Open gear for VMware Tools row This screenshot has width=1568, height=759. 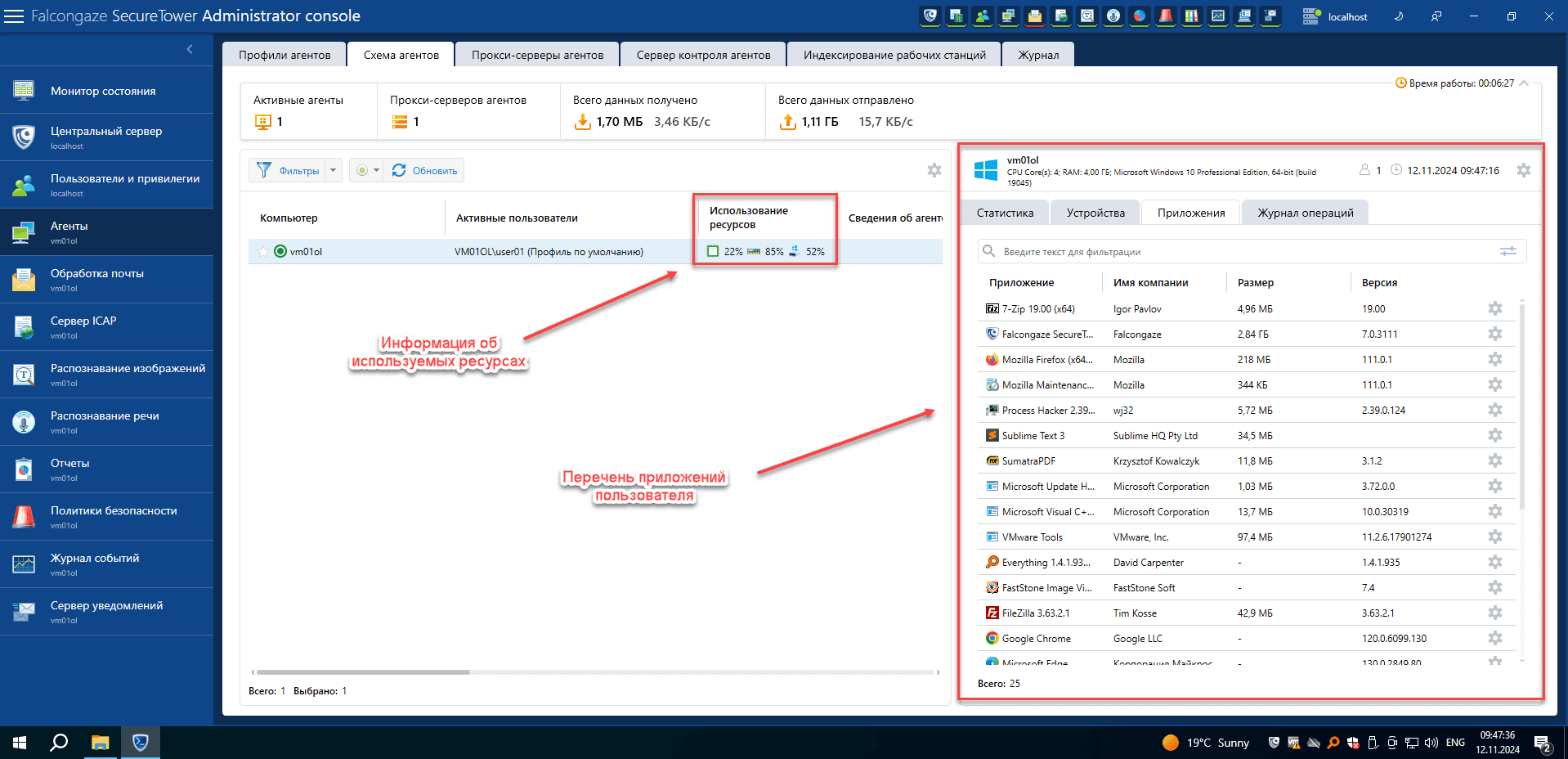coord(1495,537)
